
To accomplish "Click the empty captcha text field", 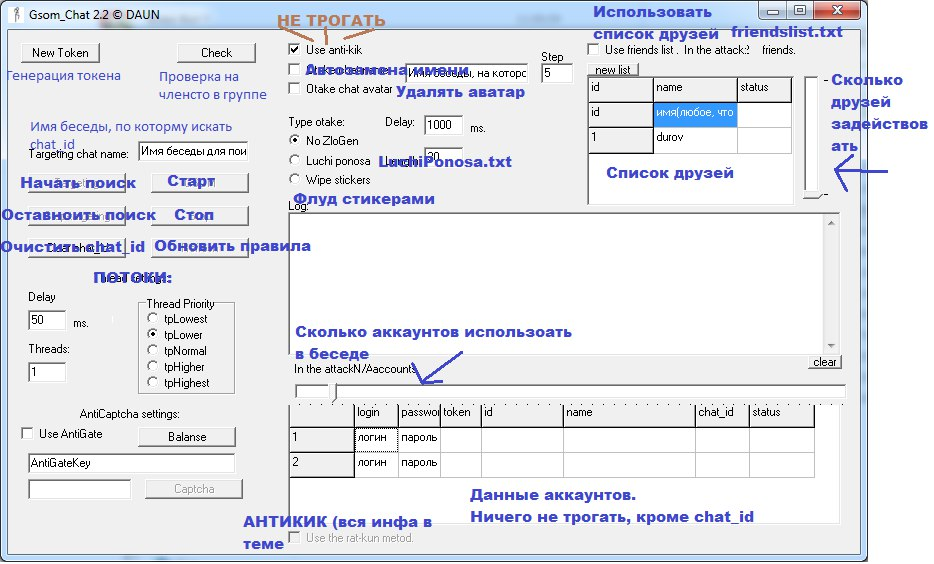I will [x=79, y=490].
